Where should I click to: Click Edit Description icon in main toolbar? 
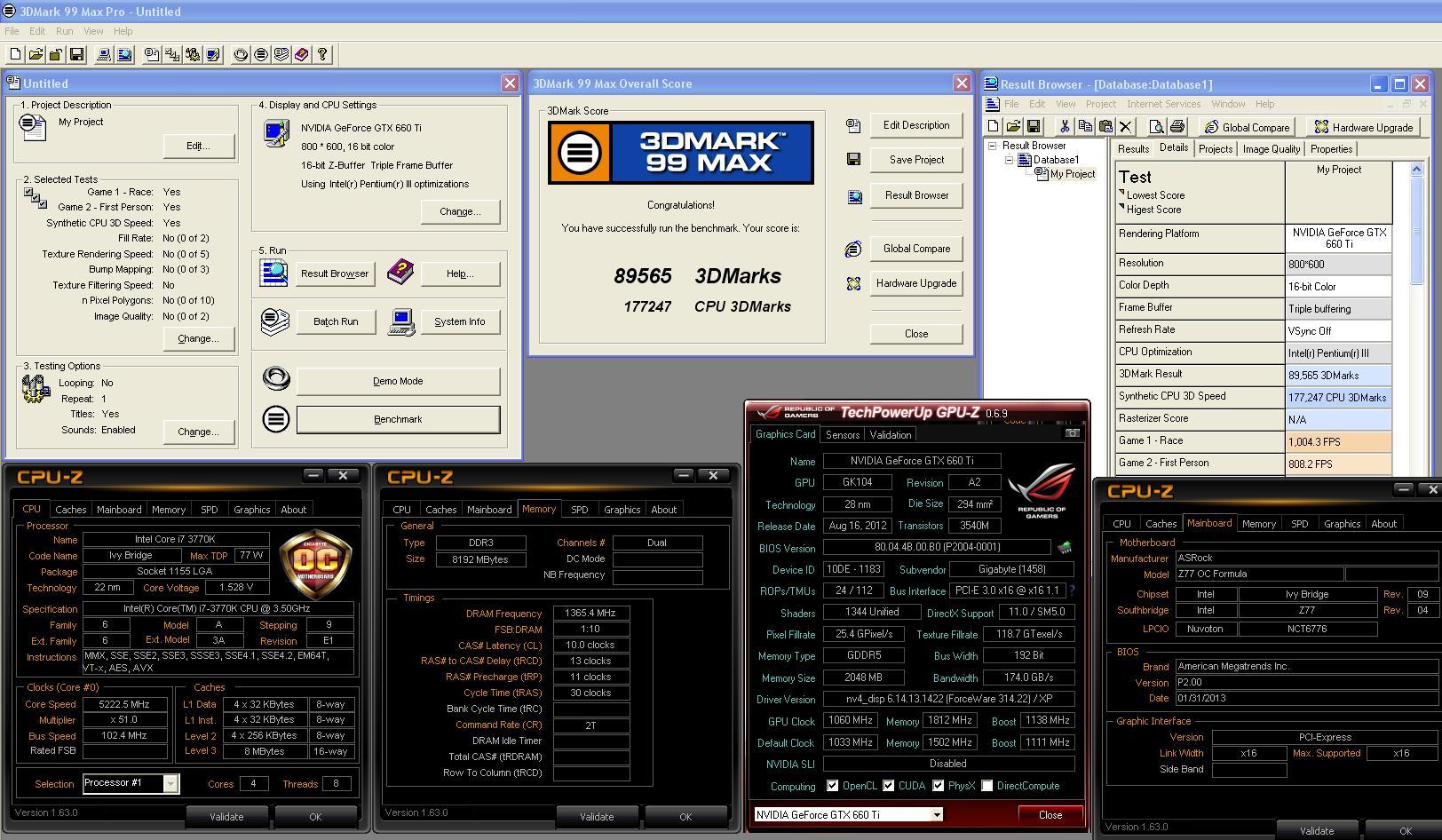152,55
